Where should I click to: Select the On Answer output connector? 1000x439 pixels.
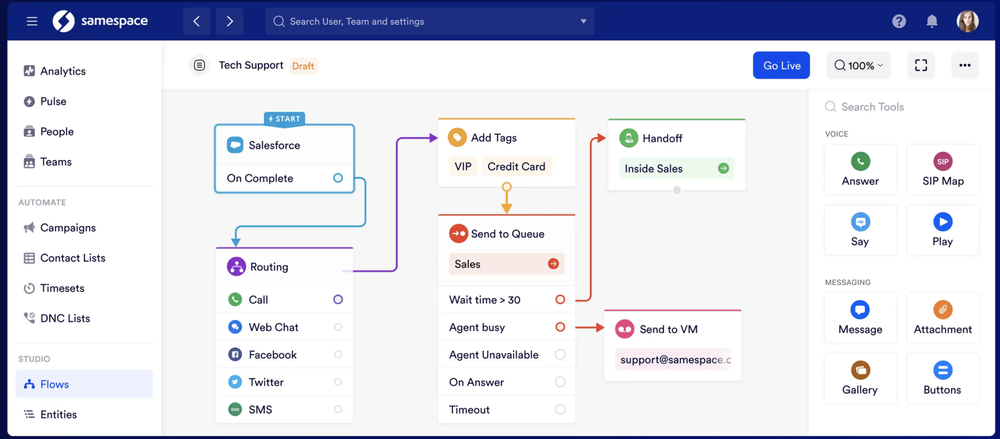point(560,382)
